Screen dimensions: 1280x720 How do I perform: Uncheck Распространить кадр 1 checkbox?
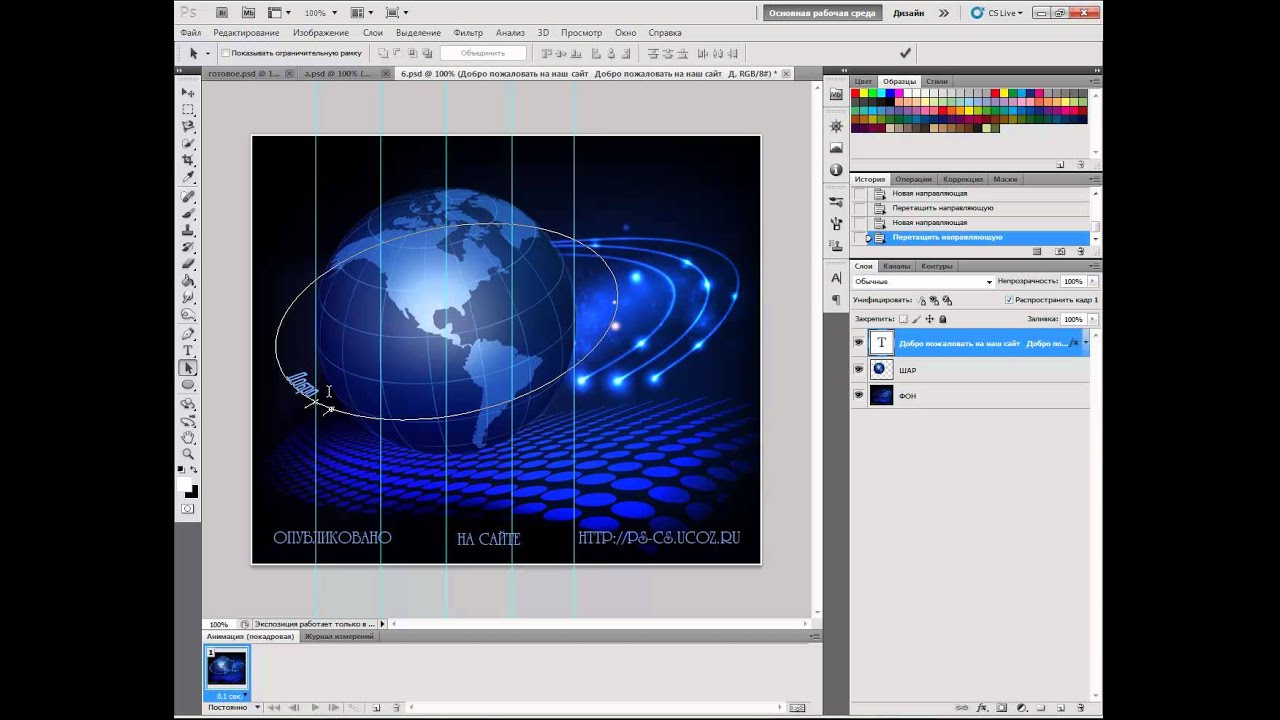1009,300
